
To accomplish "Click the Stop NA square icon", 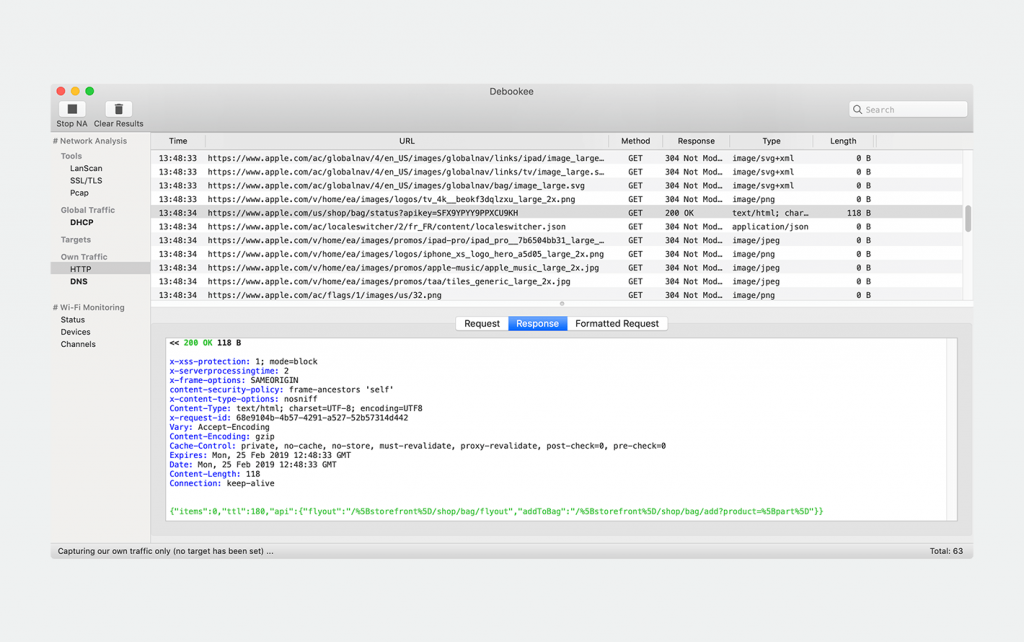I will click(72, 109).
